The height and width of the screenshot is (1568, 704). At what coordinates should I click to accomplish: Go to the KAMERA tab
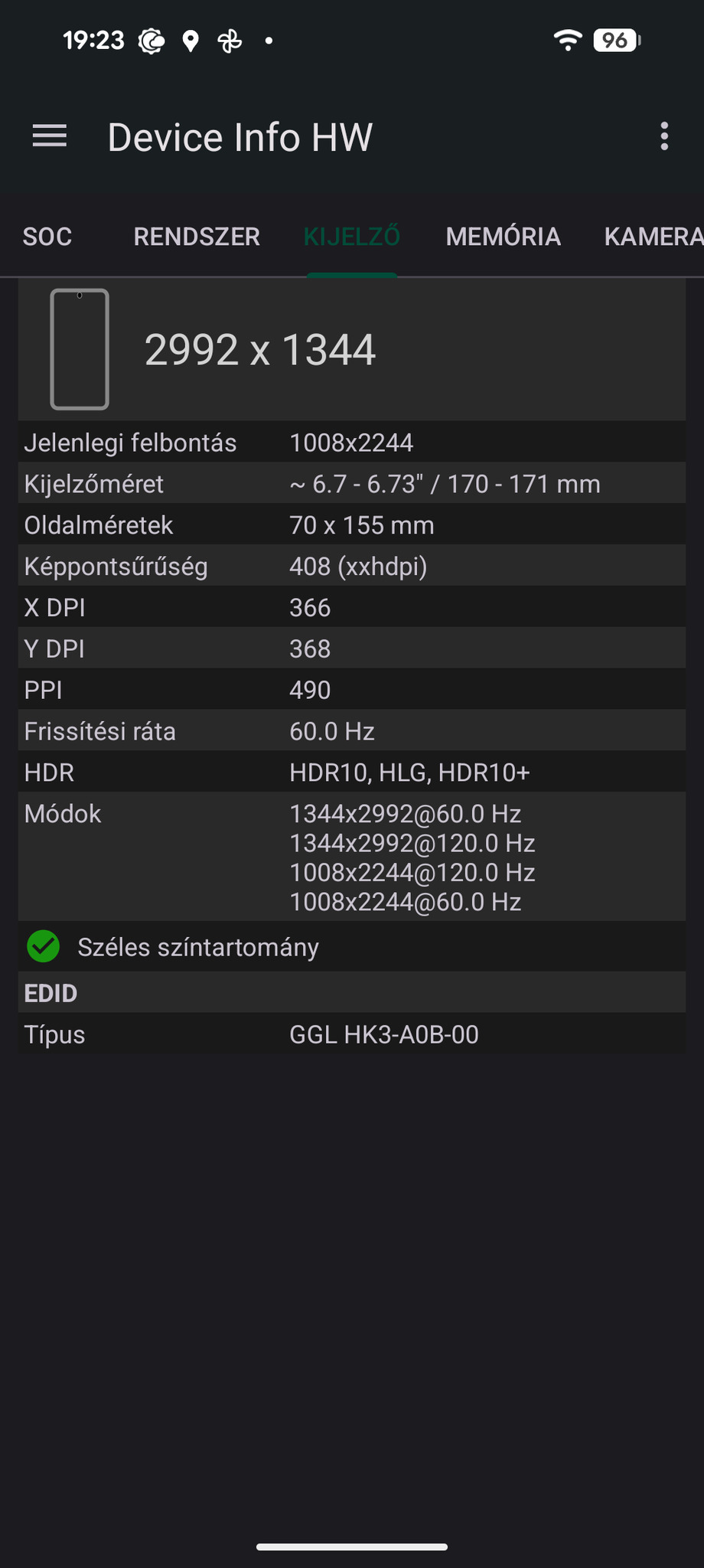click(652, 237)
